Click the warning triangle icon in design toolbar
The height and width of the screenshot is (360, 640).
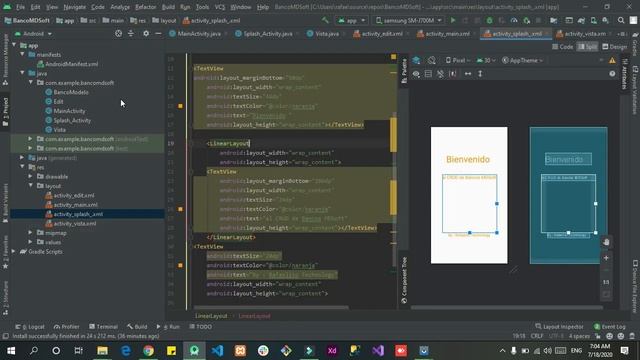point(612,60)
